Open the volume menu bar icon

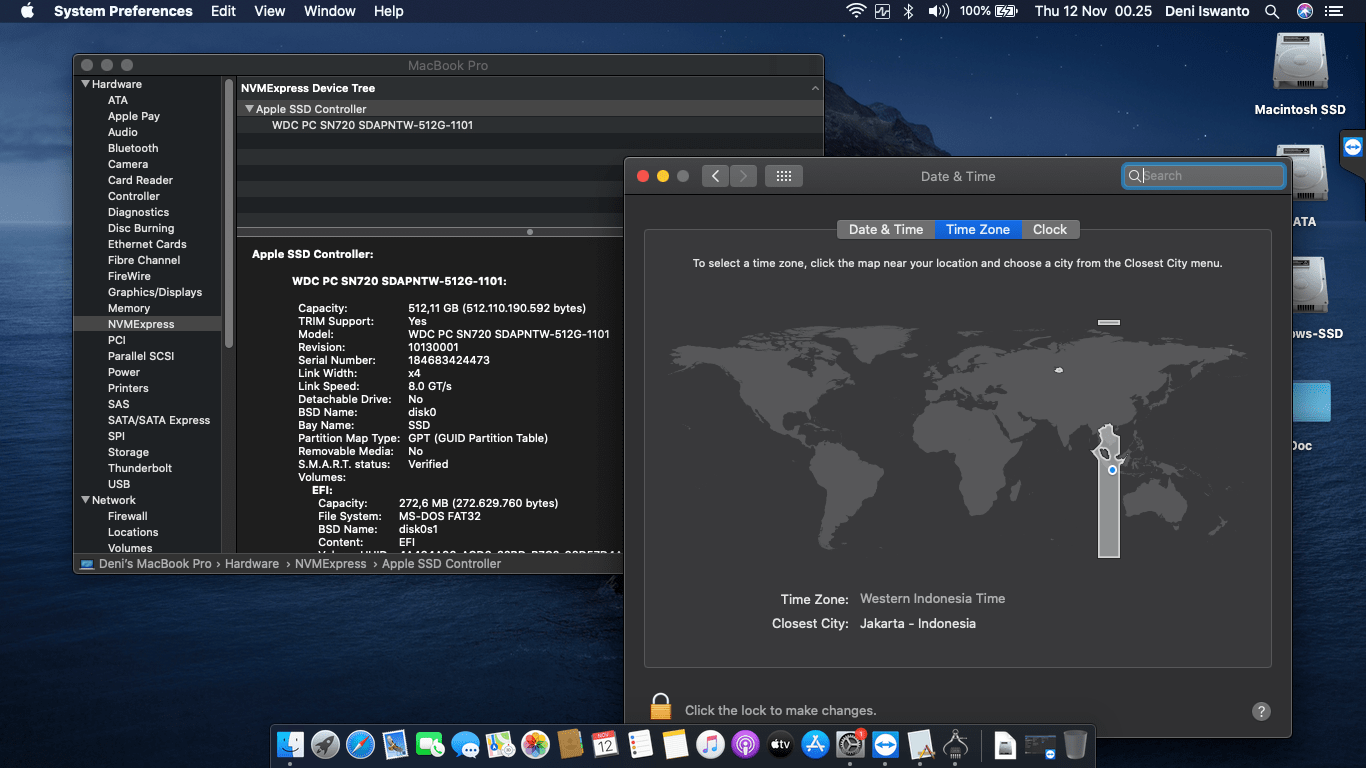click(938, 11)
